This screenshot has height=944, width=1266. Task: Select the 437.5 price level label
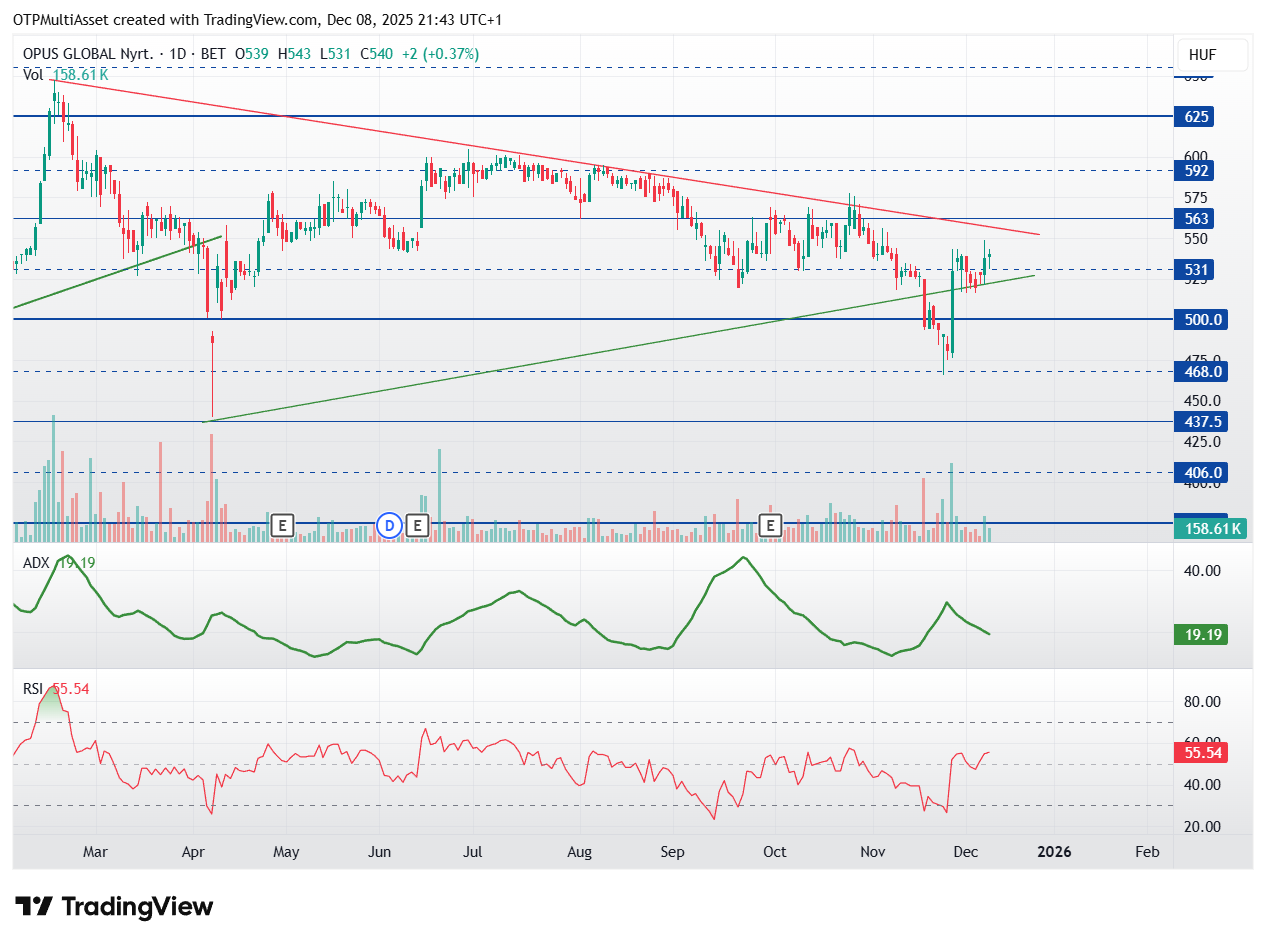tap(1200, 422)
